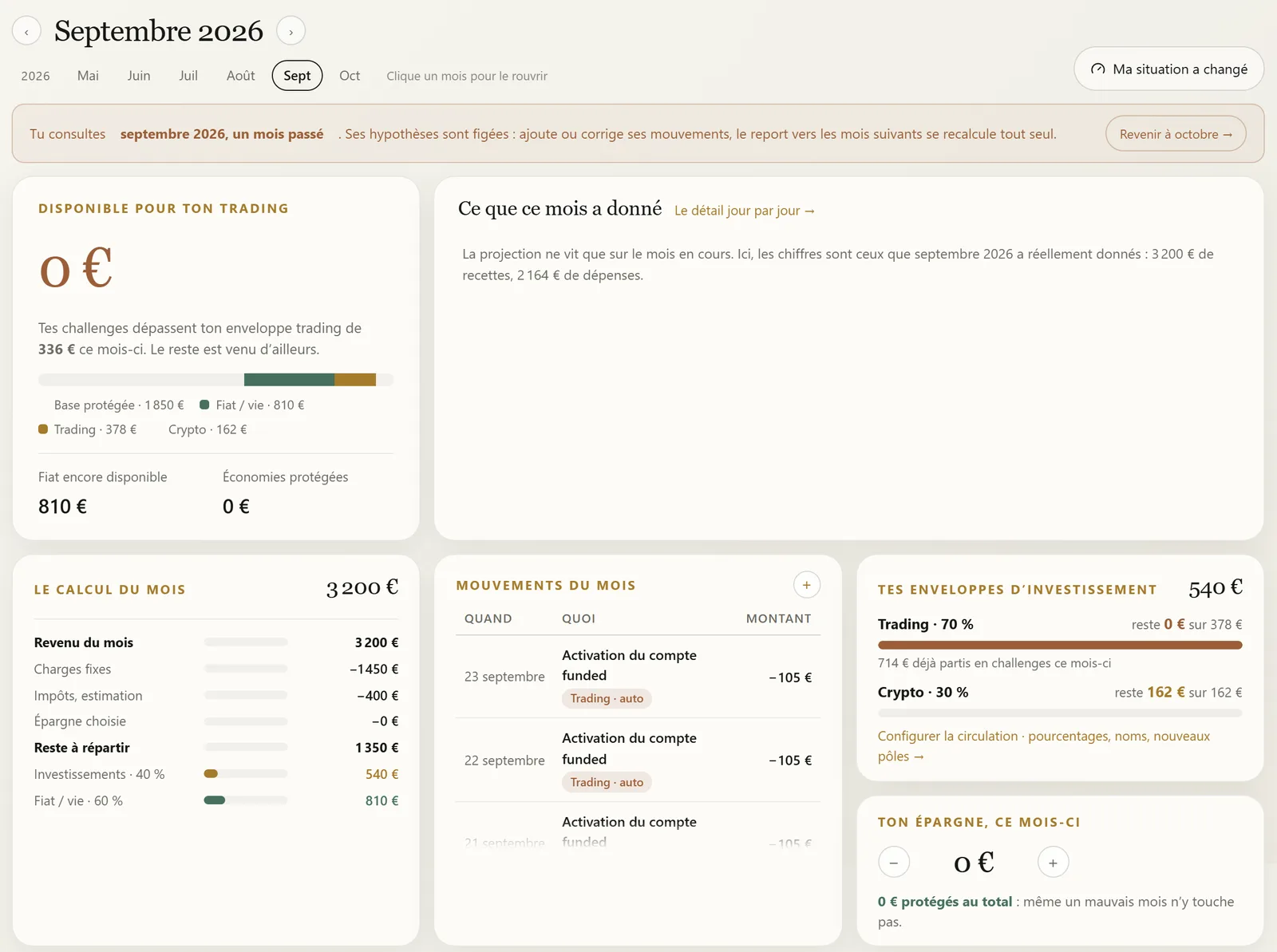Click 'Charges fixes' row label
This screenshot has width=1277, height=952.
pos(73,670)
